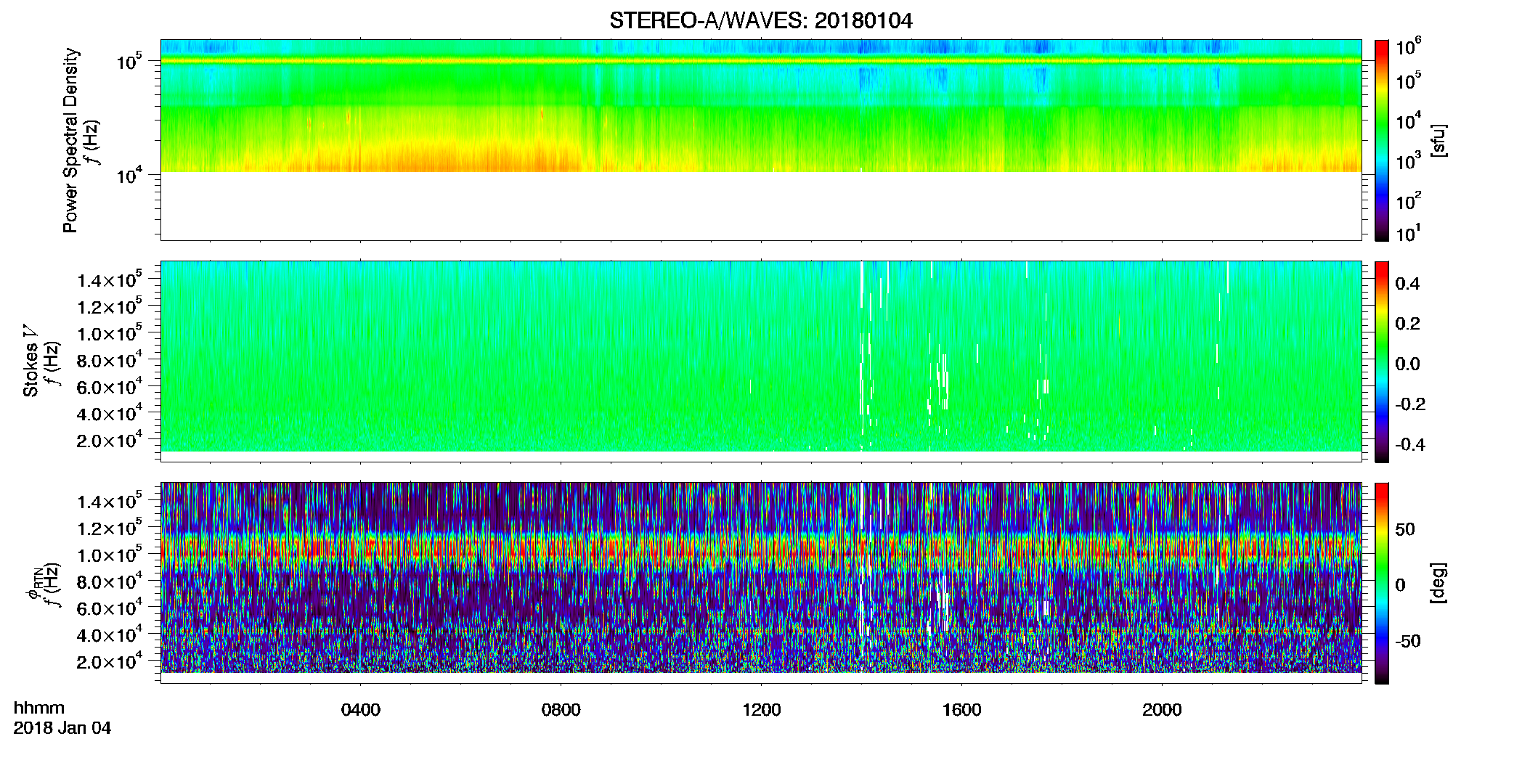1522x784 pixels.
Task: Click the Stokes V axis label
Action: click(30, 362)
